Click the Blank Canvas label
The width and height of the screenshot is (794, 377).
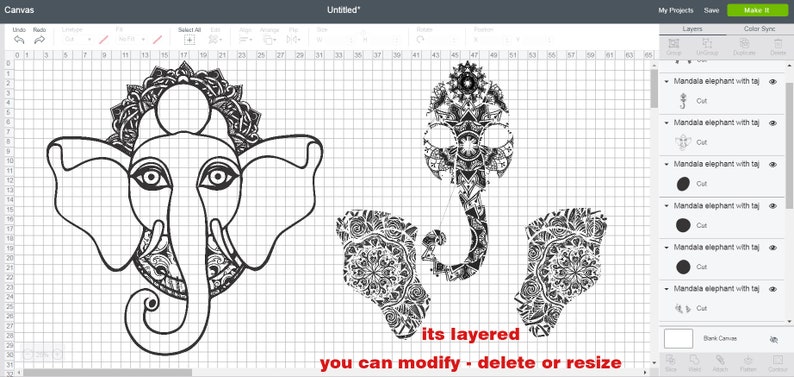tap(720, 339)
